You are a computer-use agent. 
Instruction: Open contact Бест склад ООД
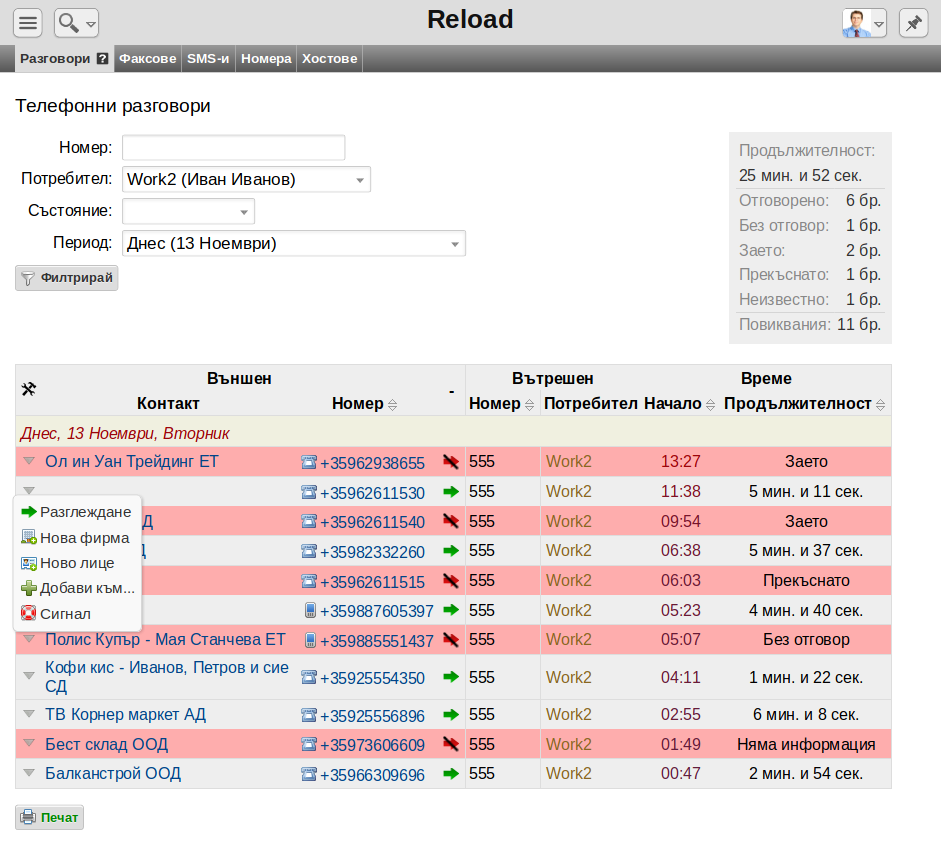point(106,744)
